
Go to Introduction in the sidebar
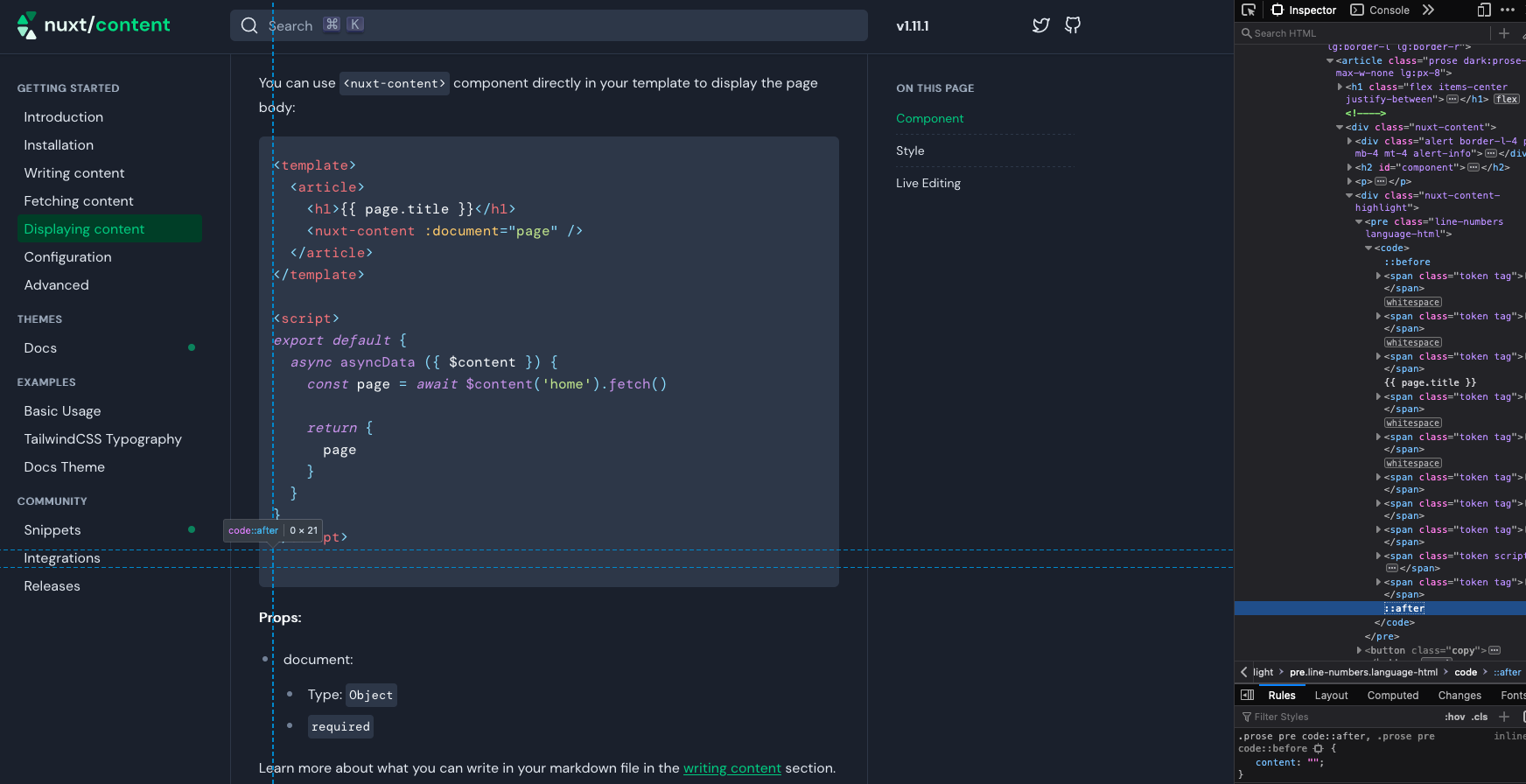tap(64, 117)
